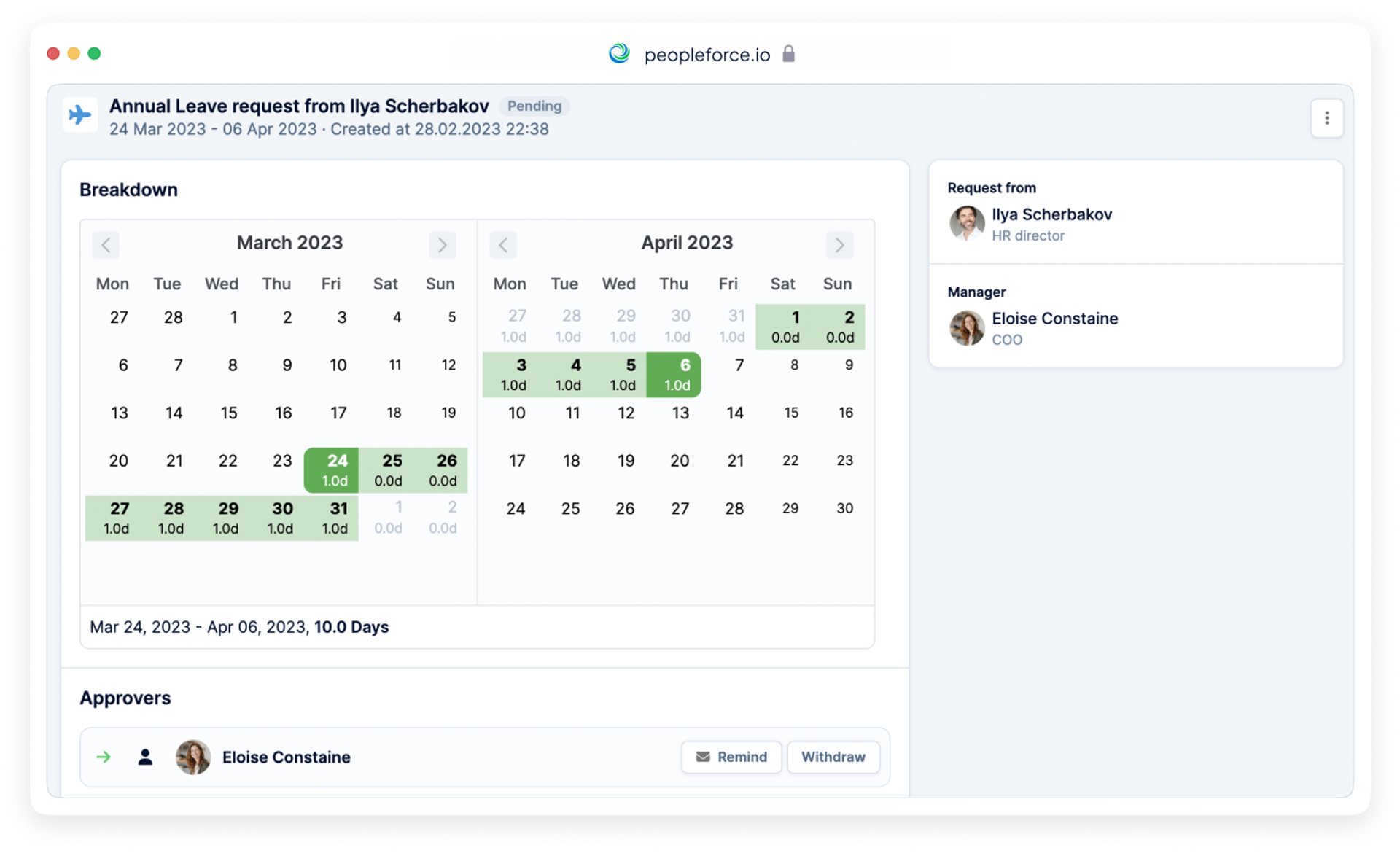
Task: Click March 15 in the calendar
Action: [229, 413]
